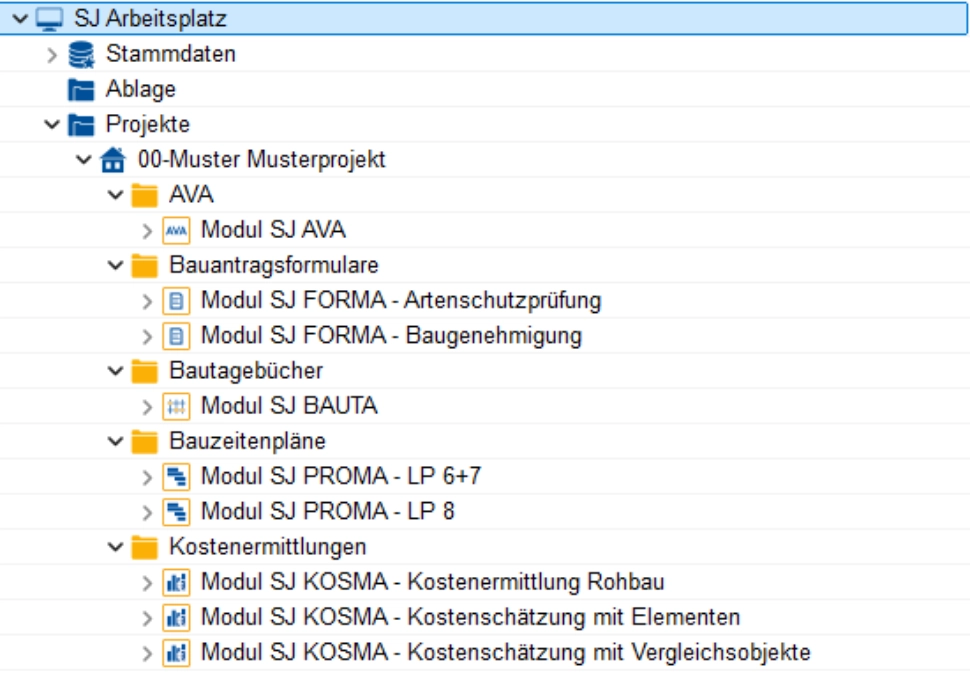Expand Modul SJ FORMA - Baugenehmigung
The image size is (970, 683).
pos(148,336)
